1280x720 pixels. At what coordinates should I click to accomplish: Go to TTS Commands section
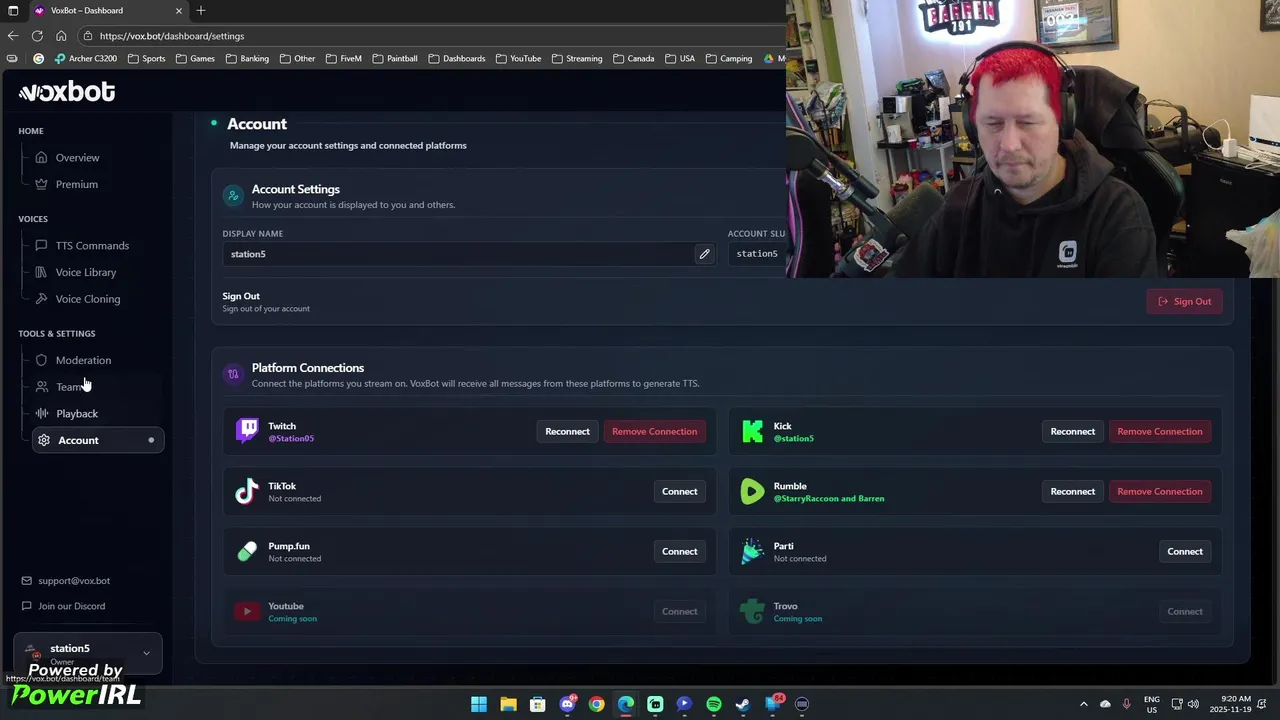[x=92, y=245]
